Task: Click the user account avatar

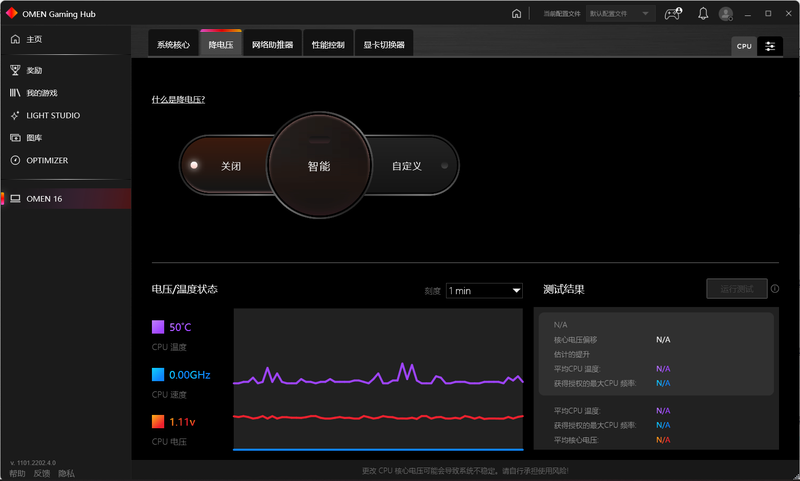Action: [726, 14]
